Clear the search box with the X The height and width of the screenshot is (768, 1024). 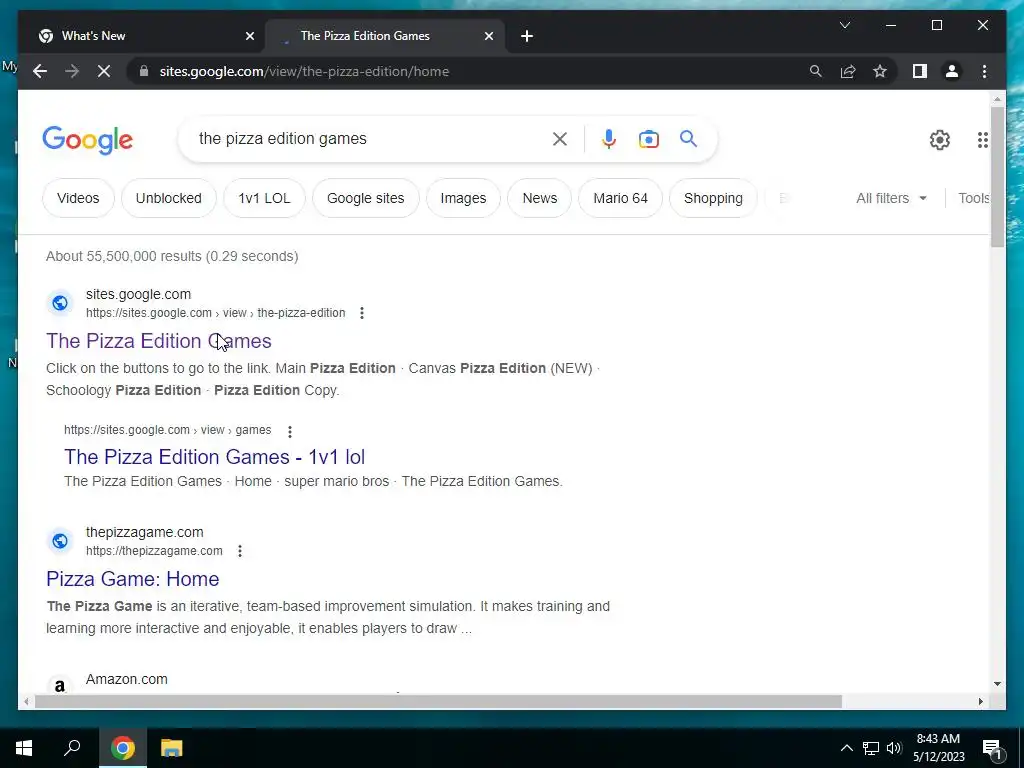click(x=560, y=138)
